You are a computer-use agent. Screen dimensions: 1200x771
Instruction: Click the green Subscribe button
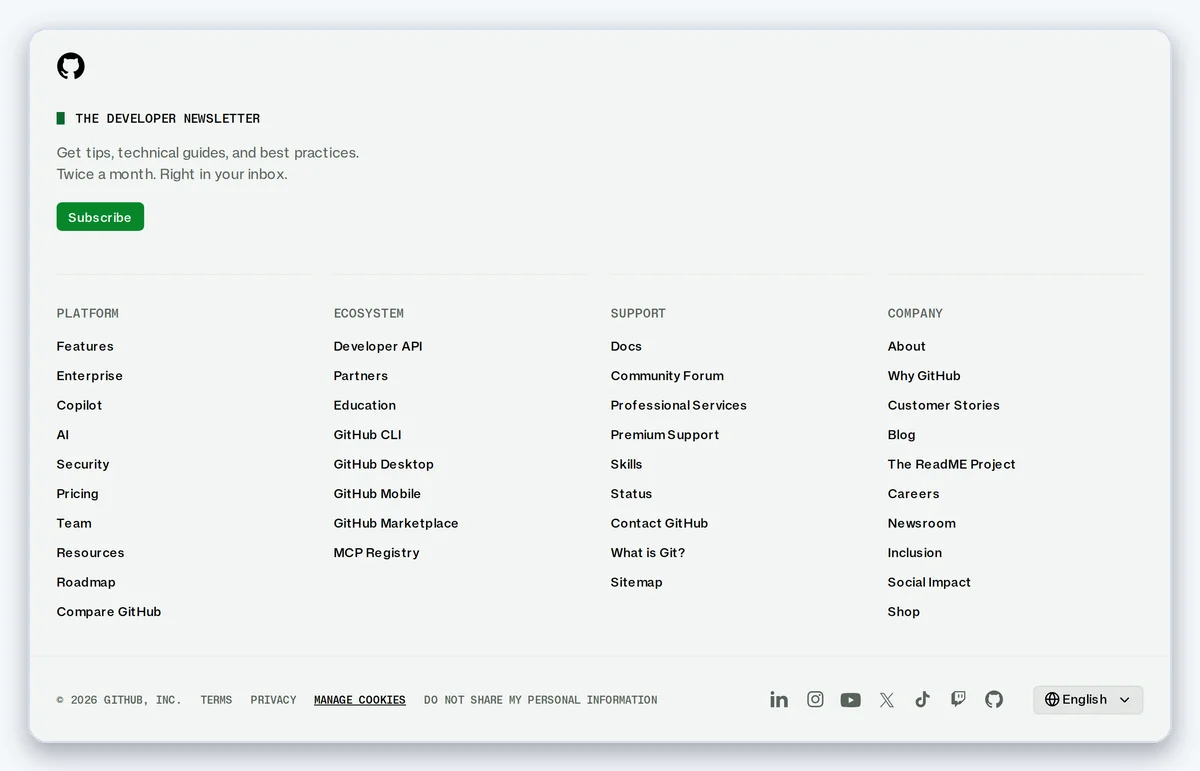point(100,217)
